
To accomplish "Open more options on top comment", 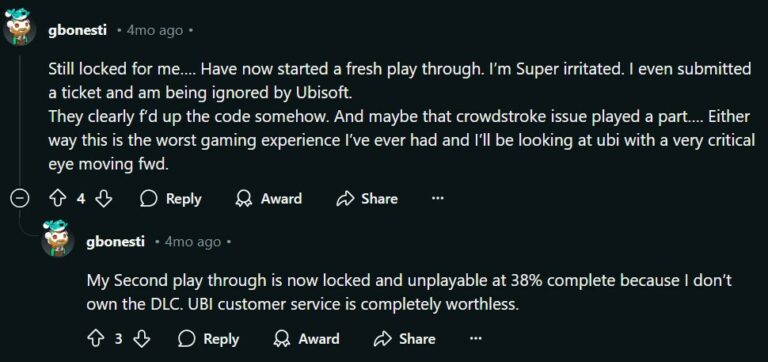I will click(437, 198).
